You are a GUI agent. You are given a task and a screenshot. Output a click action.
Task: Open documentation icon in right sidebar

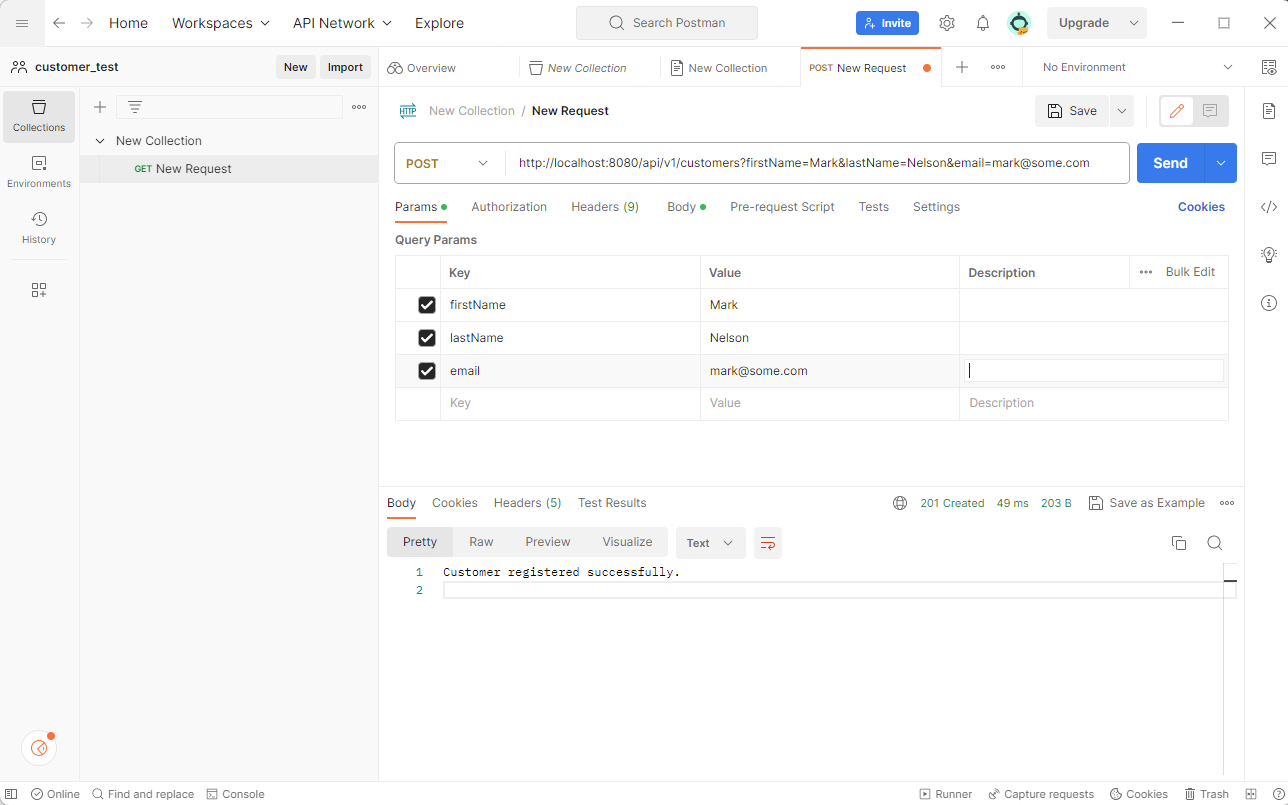[1269, 110]
